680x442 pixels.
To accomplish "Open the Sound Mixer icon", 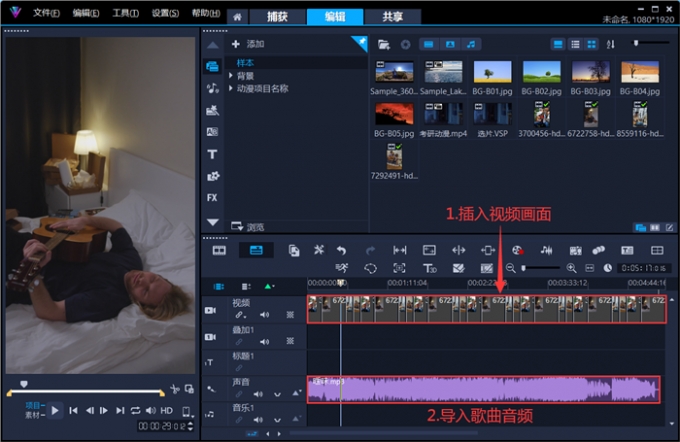I will [x=546, y=250].
